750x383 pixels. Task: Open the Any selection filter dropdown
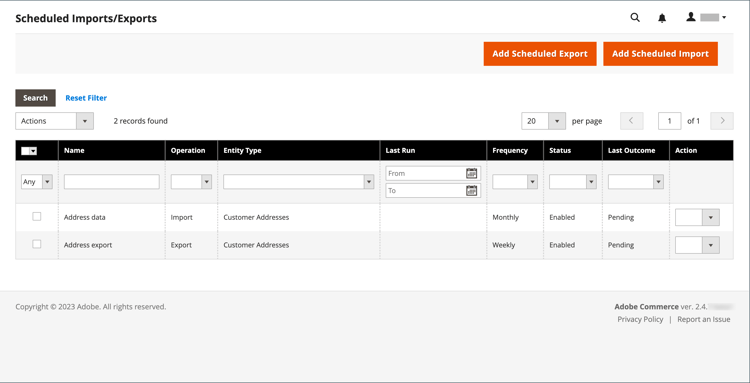click(37, 182)
